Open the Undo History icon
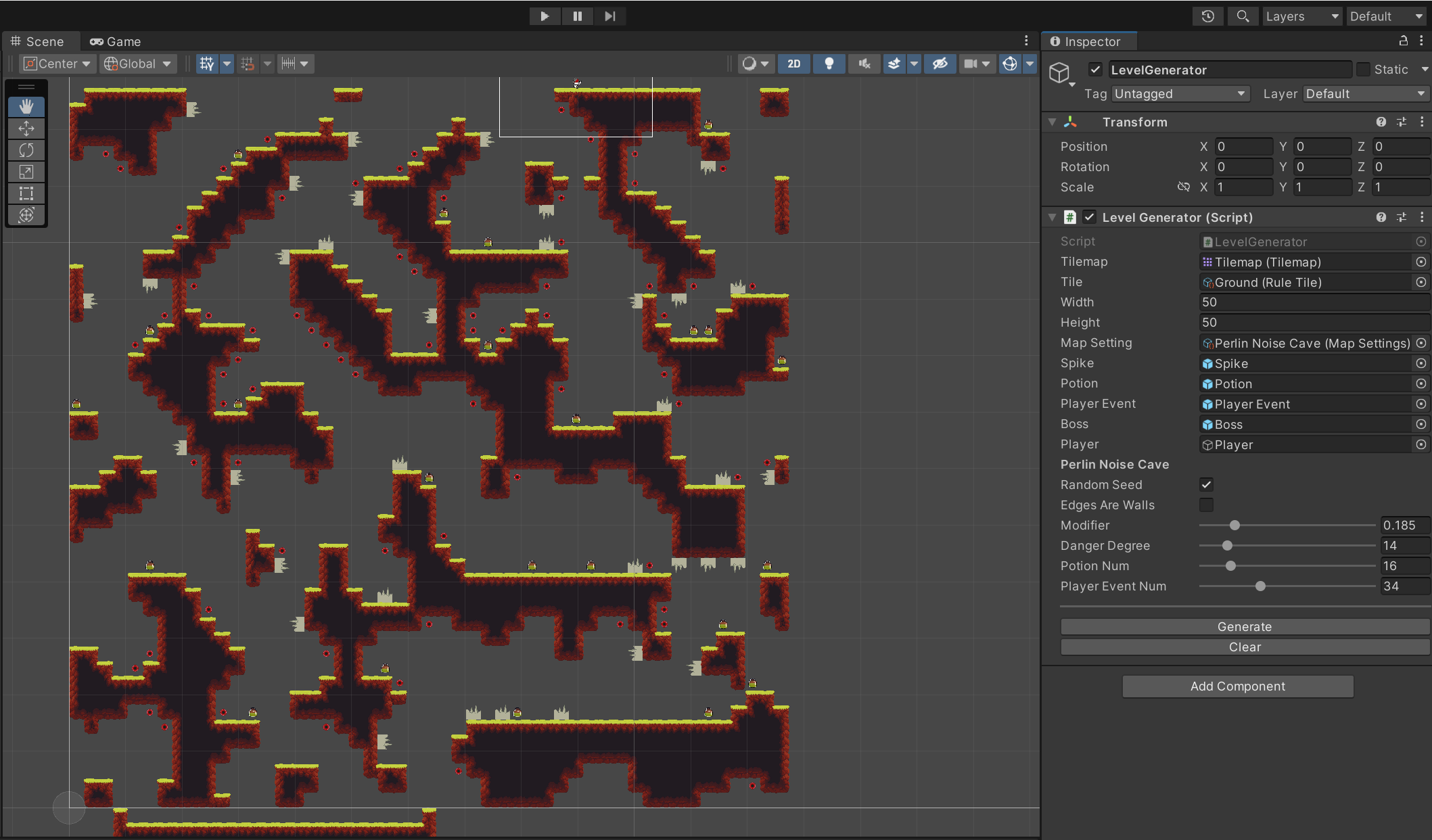Screen dimensions: 1432x840 point(1208,16)
